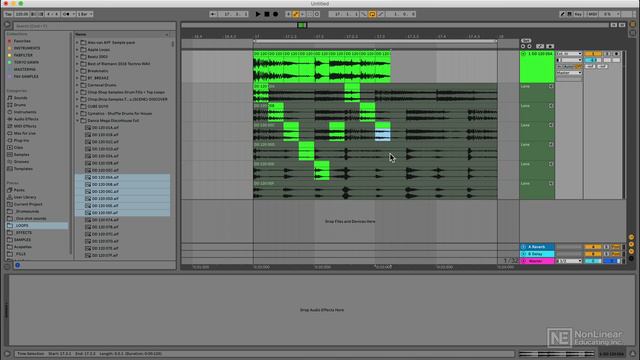640x360 pixels.
Task: Open the Key map mode
Action: (x=578, y=14)
